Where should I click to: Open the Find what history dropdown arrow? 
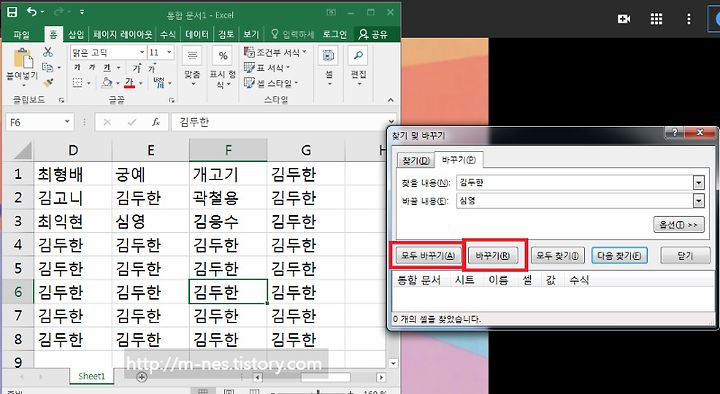698,183
